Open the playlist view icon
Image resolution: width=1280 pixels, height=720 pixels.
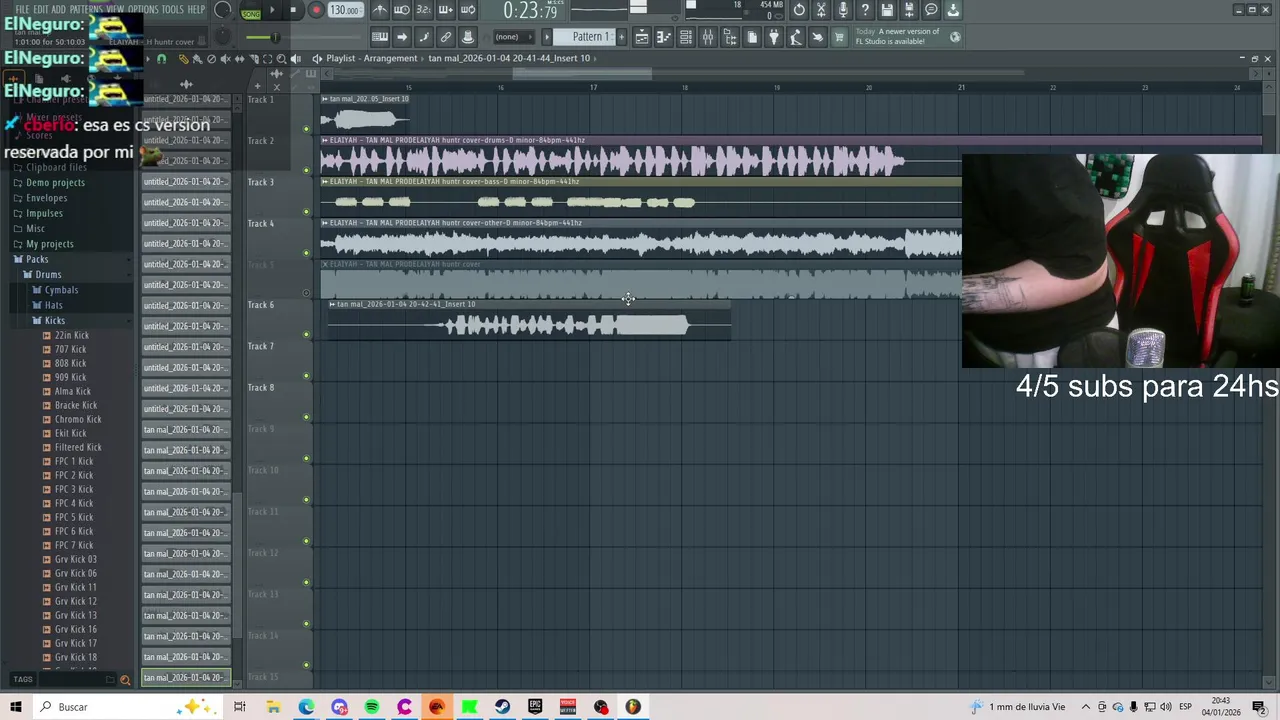(642, 37)
